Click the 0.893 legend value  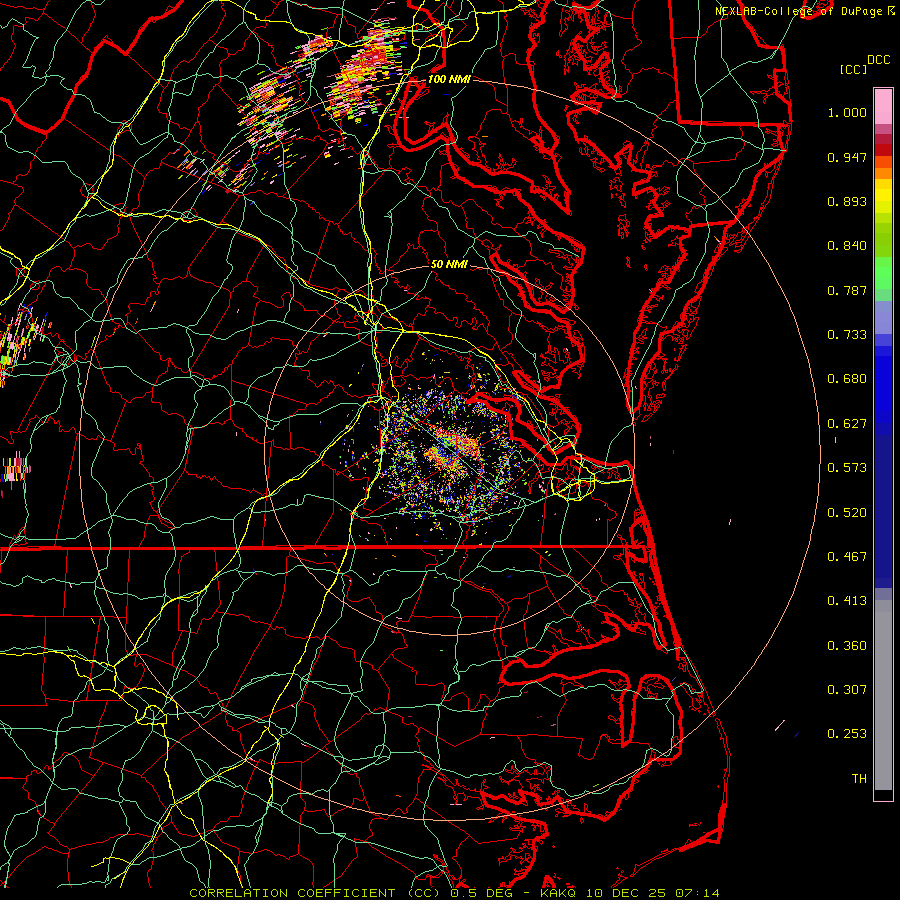(x=847, y=201)
